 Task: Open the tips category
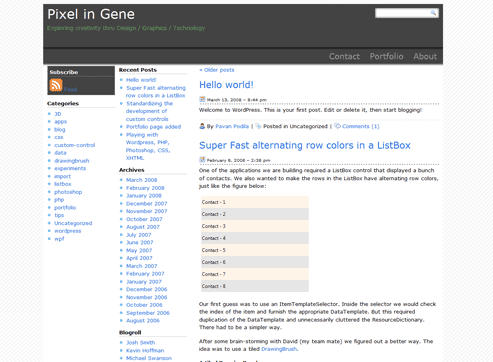click(59, 215)
